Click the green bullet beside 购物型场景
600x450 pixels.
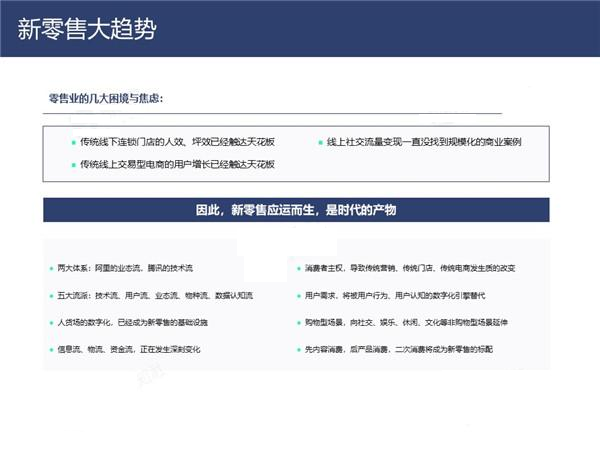[x=297, y=323]
